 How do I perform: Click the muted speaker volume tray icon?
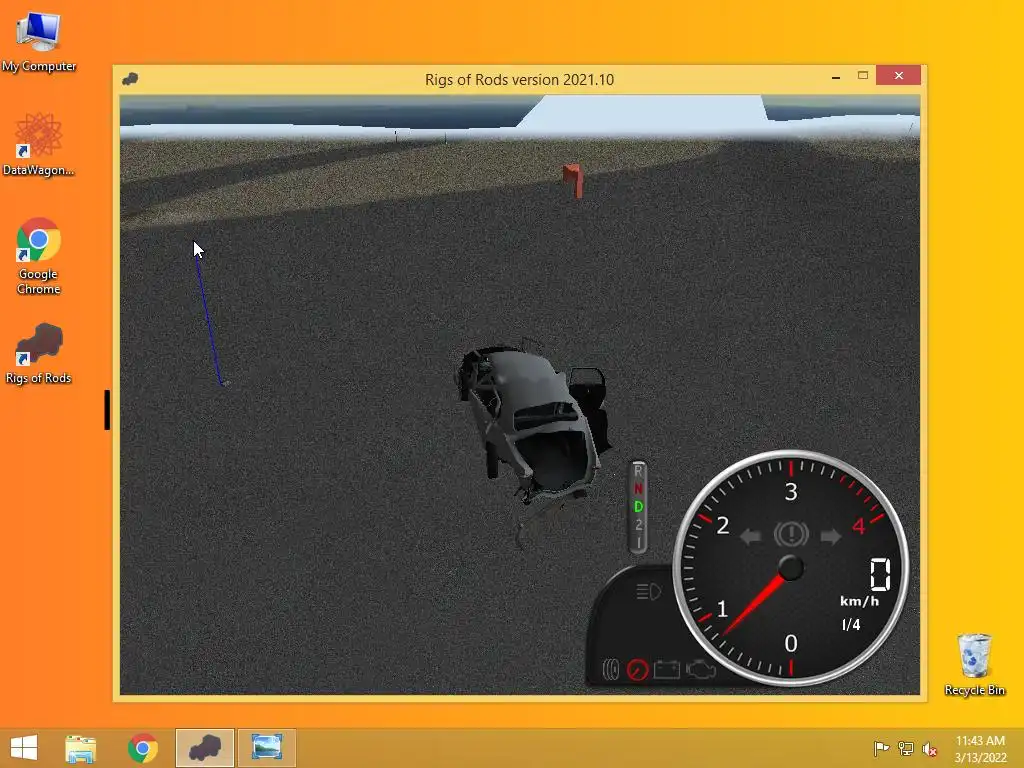(x=930, y=749)
